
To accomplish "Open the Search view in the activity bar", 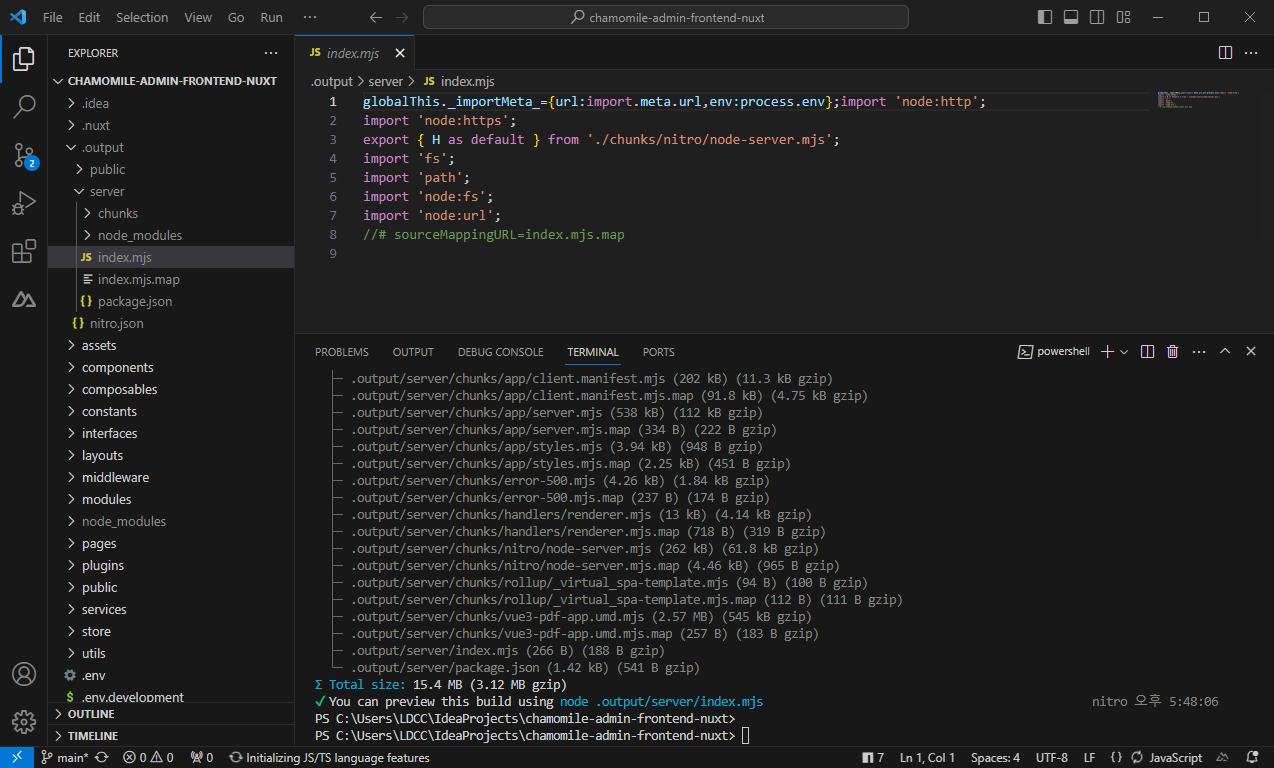I will point(24,107).
